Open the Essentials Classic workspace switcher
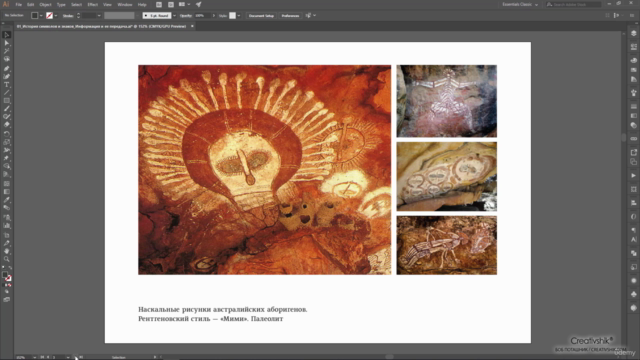Viewport: 640px width, 360px height. [x=520, y=4]
